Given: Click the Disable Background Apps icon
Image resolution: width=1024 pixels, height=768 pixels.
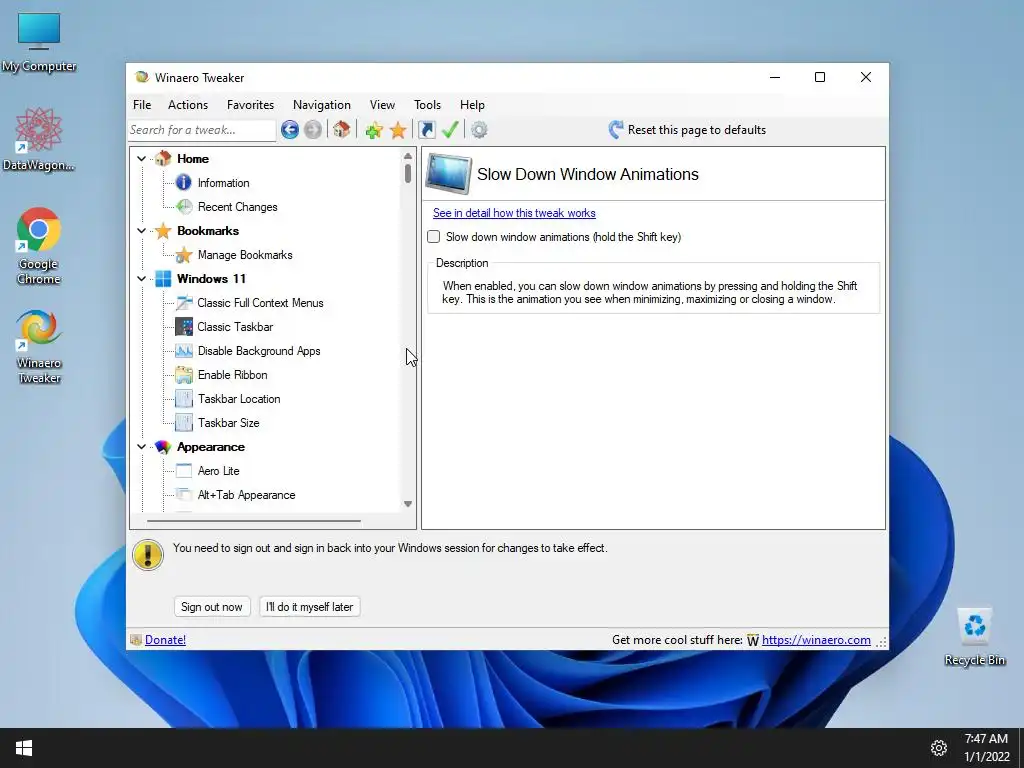Looking at the screenshot, I should pyautogui.click(x=184, y=351).
